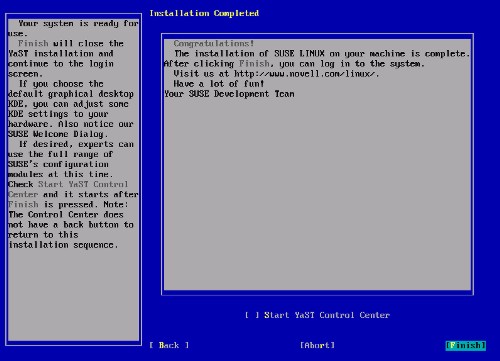
Task: Click the 'Congratulations!' heading
Action: [x=214, y=44]
